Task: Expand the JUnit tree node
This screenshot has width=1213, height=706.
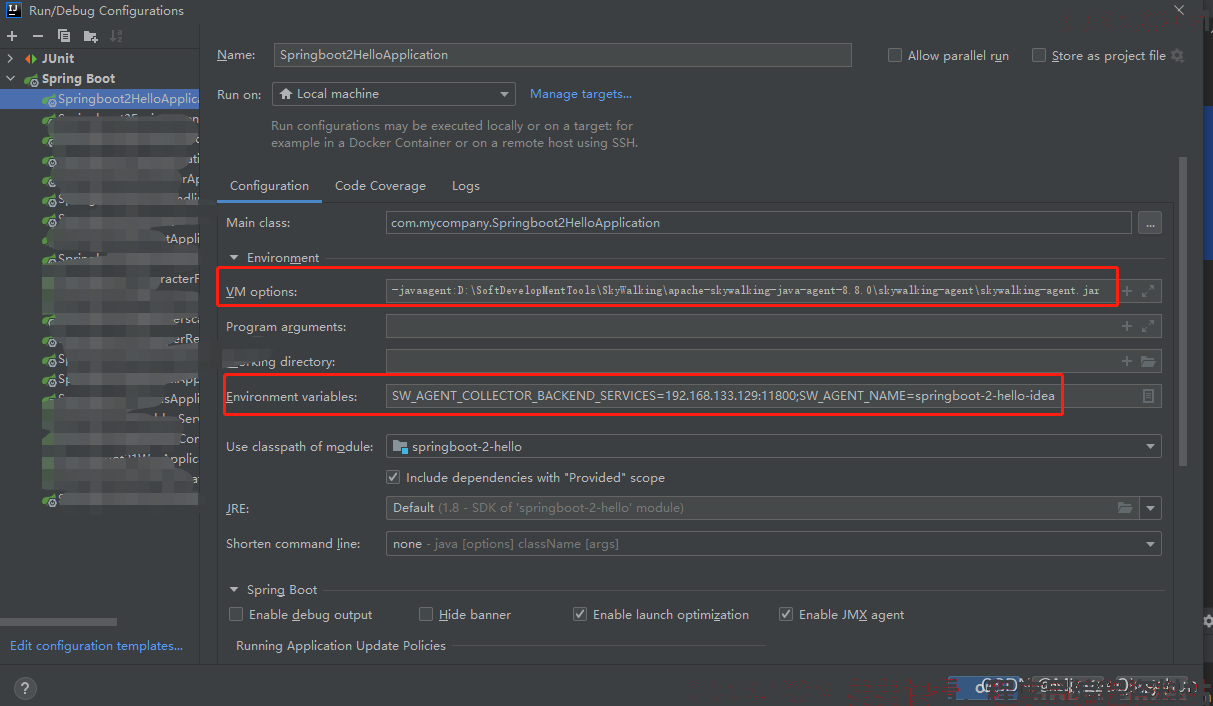Action: coord(11,59)
